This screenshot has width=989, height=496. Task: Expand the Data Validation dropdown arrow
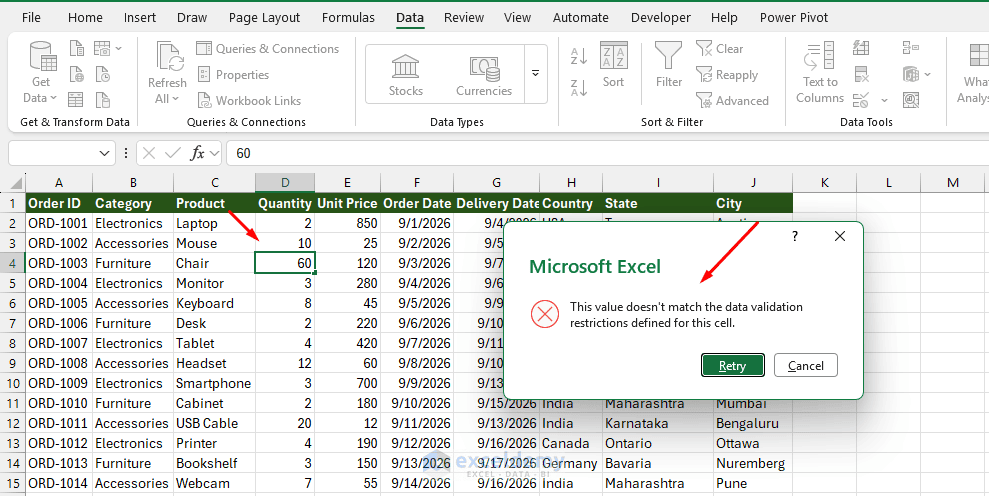click(x=884, y=100)
